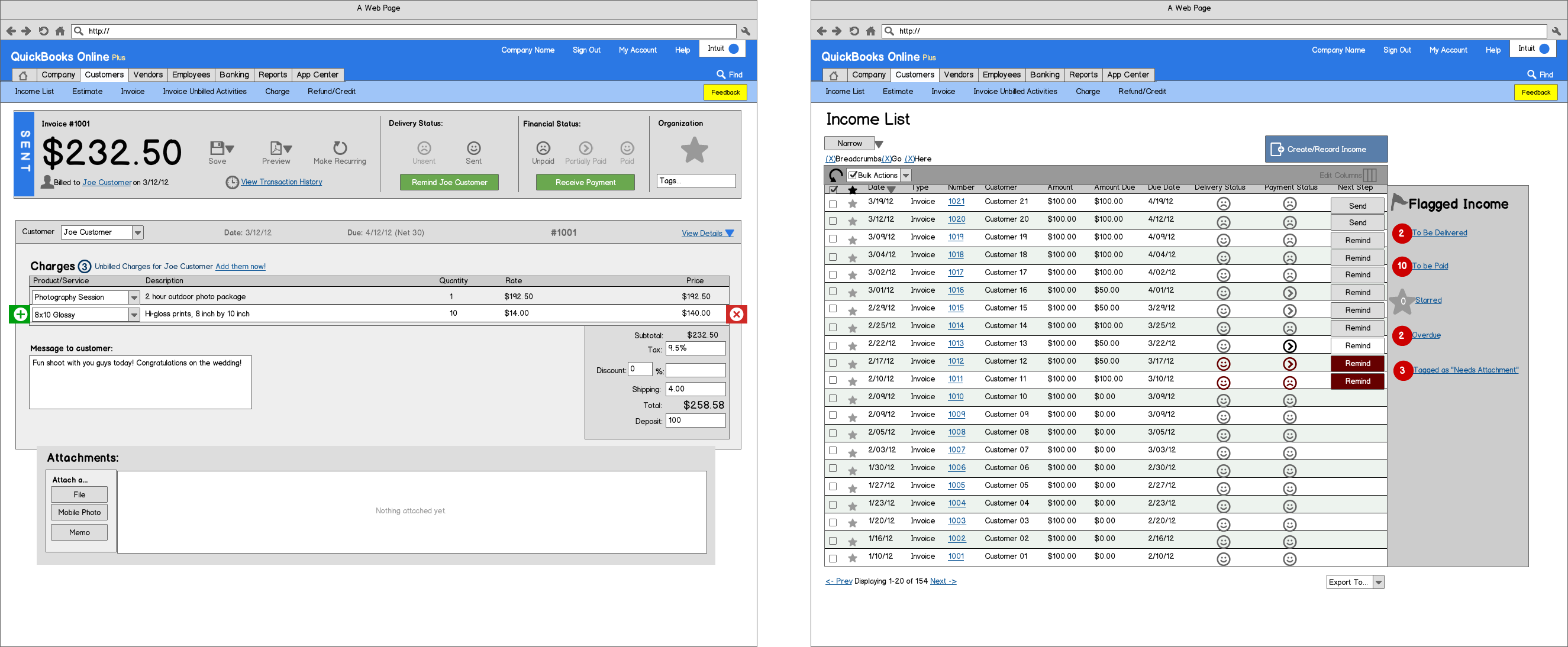Select the Partially Paid status icon
The width and height of the screenshot is (1568, 647).
[x=586, y=148]
